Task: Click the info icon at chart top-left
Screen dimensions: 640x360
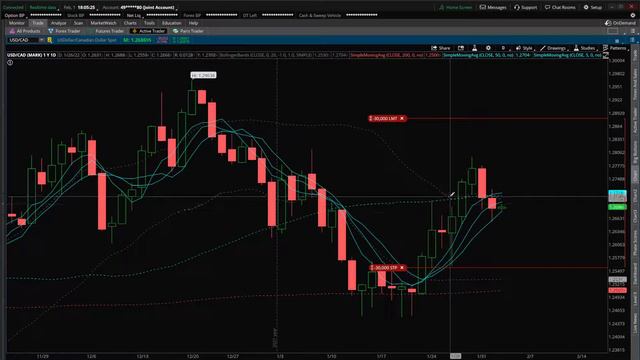Action: coord(10,62)
